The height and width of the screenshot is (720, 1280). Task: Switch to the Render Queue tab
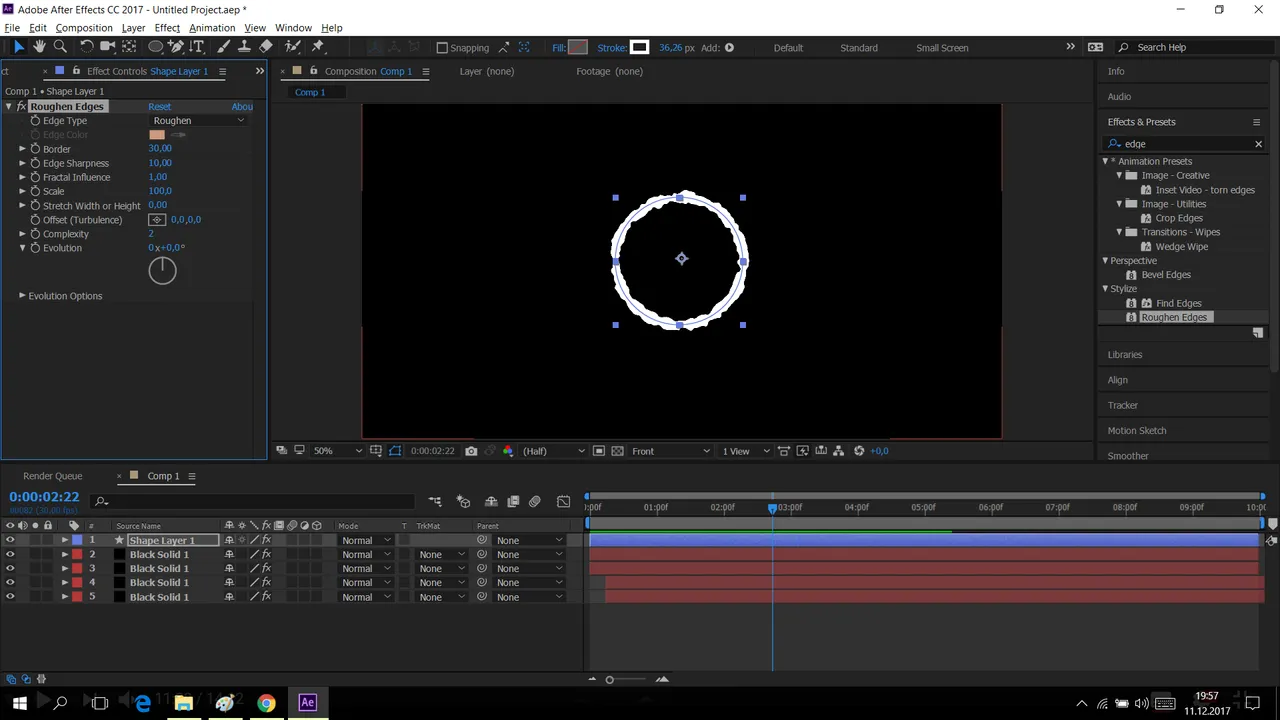[53, 476]
